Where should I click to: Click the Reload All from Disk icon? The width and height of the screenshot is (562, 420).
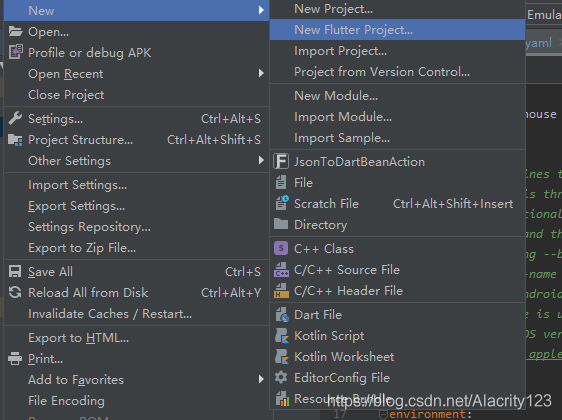pyautogui.click(x=15, y=292)
